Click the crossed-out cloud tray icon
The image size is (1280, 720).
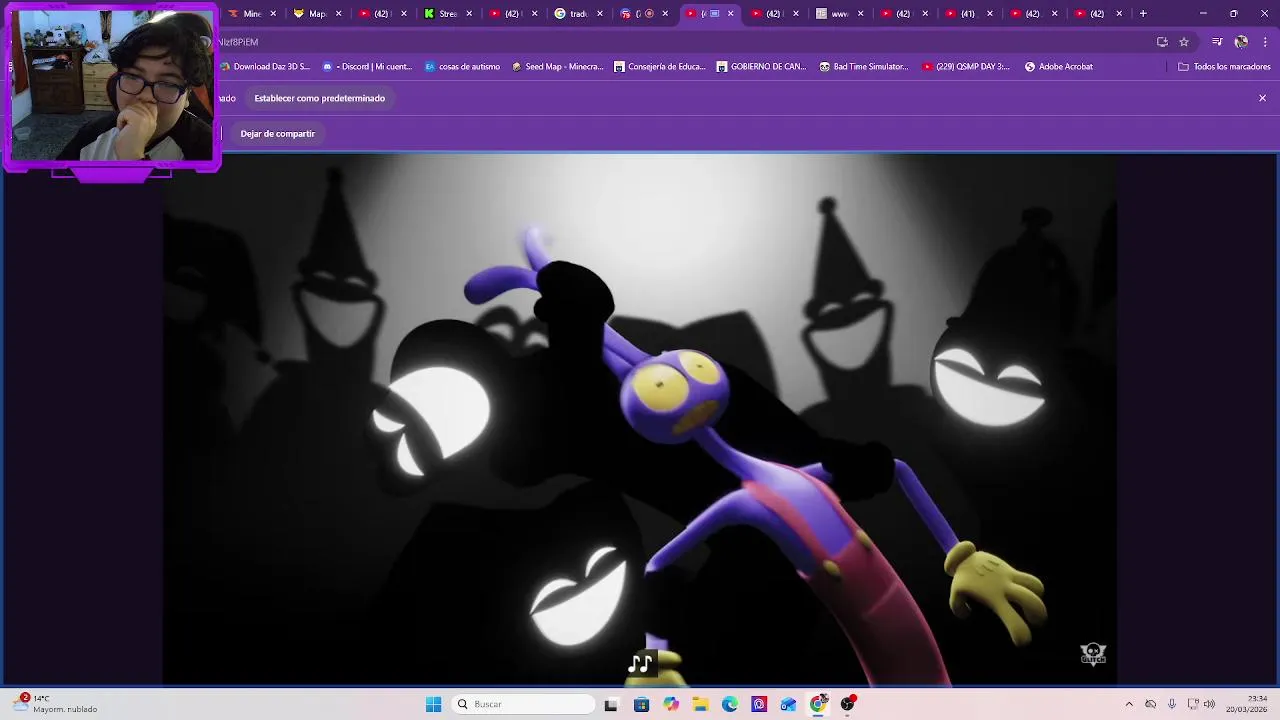pos(1151,704)
